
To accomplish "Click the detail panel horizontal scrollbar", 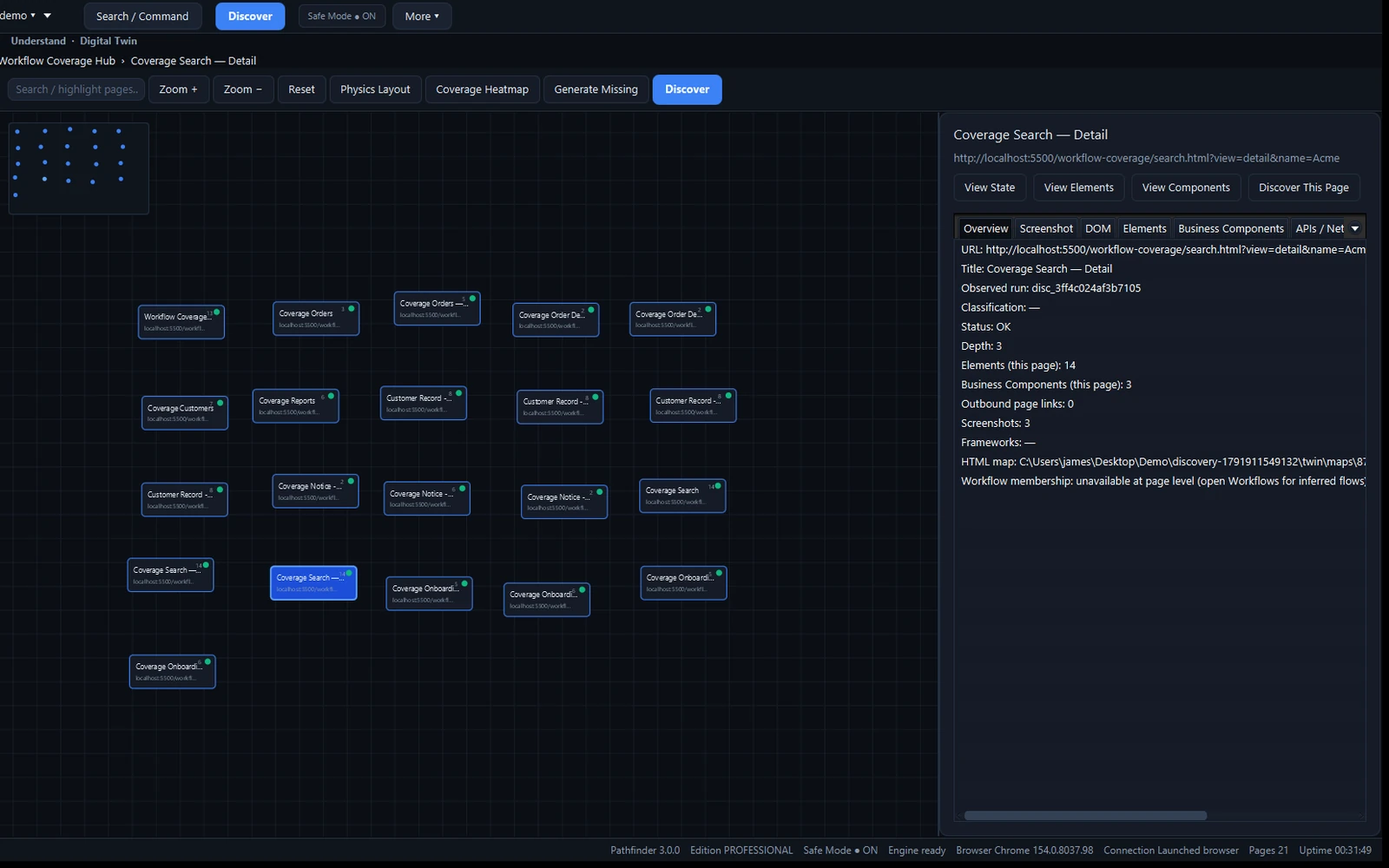I will (x=1085, y=815).
